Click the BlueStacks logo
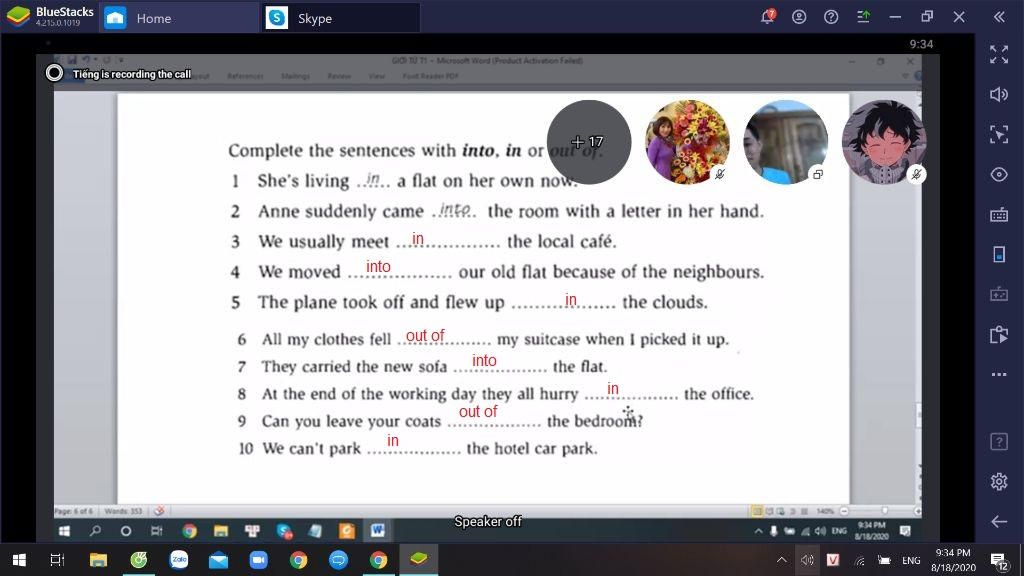Image resolution: width=1024 pixels, height=576 pixels. click(18, 17)
